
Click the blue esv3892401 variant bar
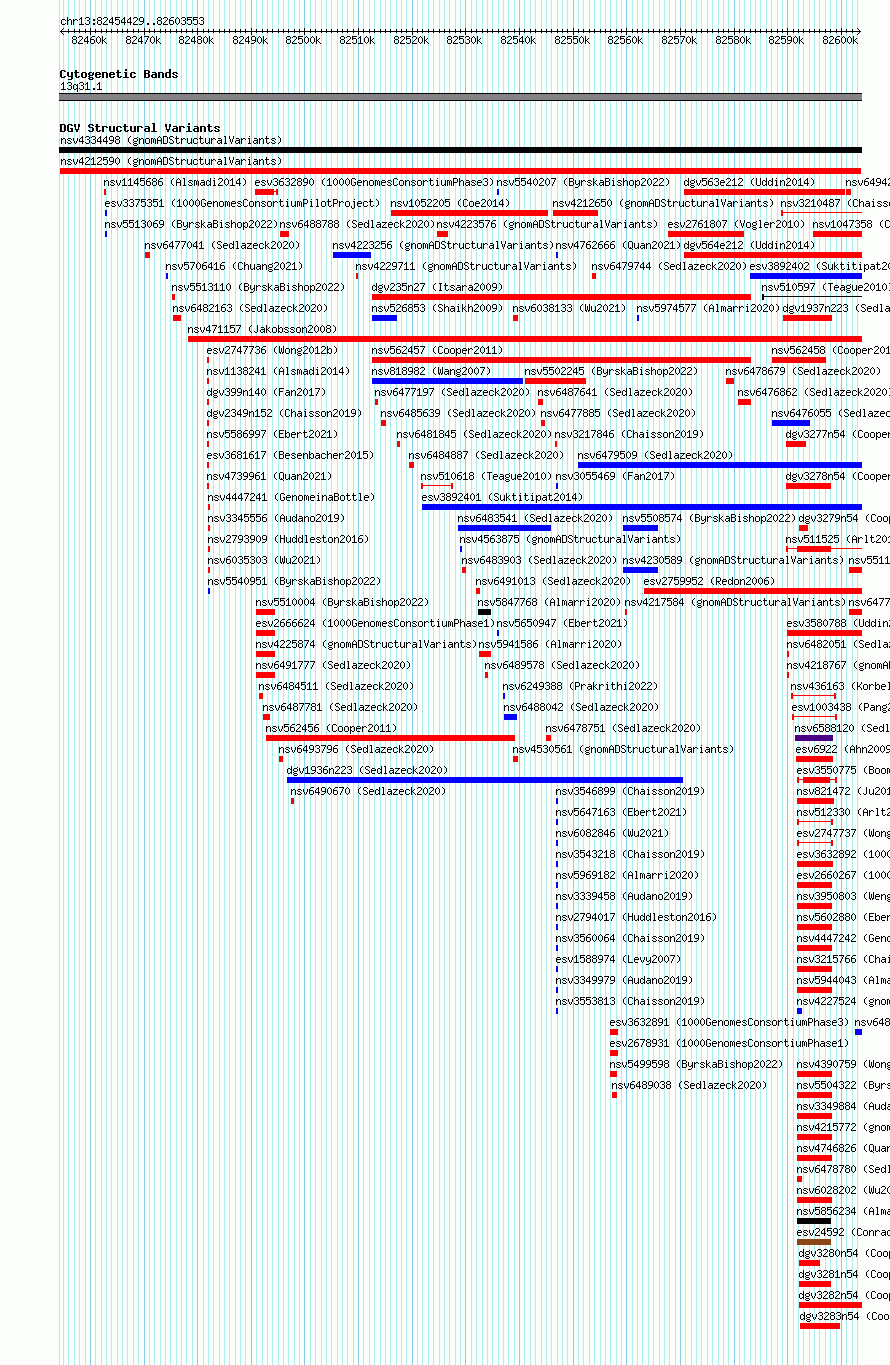(641, 507)
